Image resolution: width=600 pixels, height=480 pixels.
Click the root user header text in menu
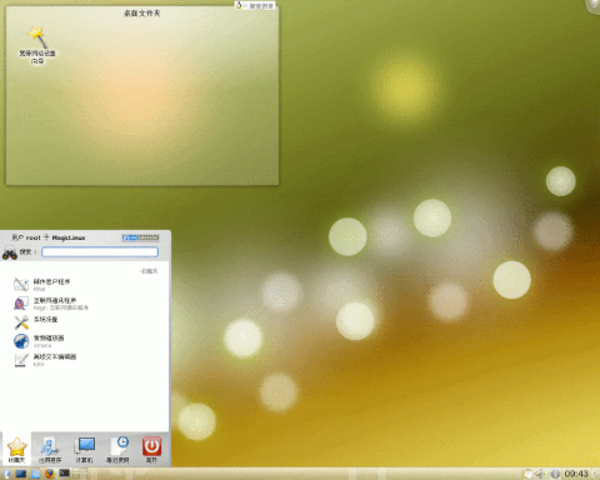(x=48, y=238)
